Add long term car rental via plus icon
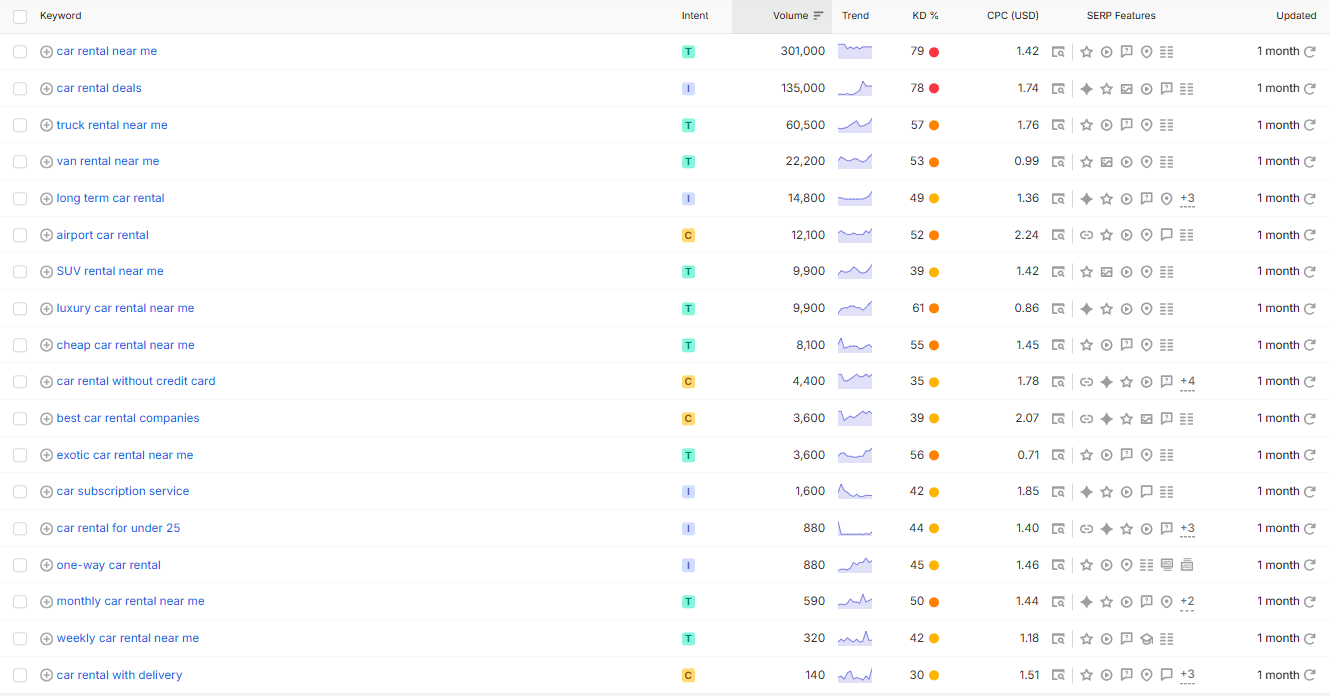 (46, 199)
